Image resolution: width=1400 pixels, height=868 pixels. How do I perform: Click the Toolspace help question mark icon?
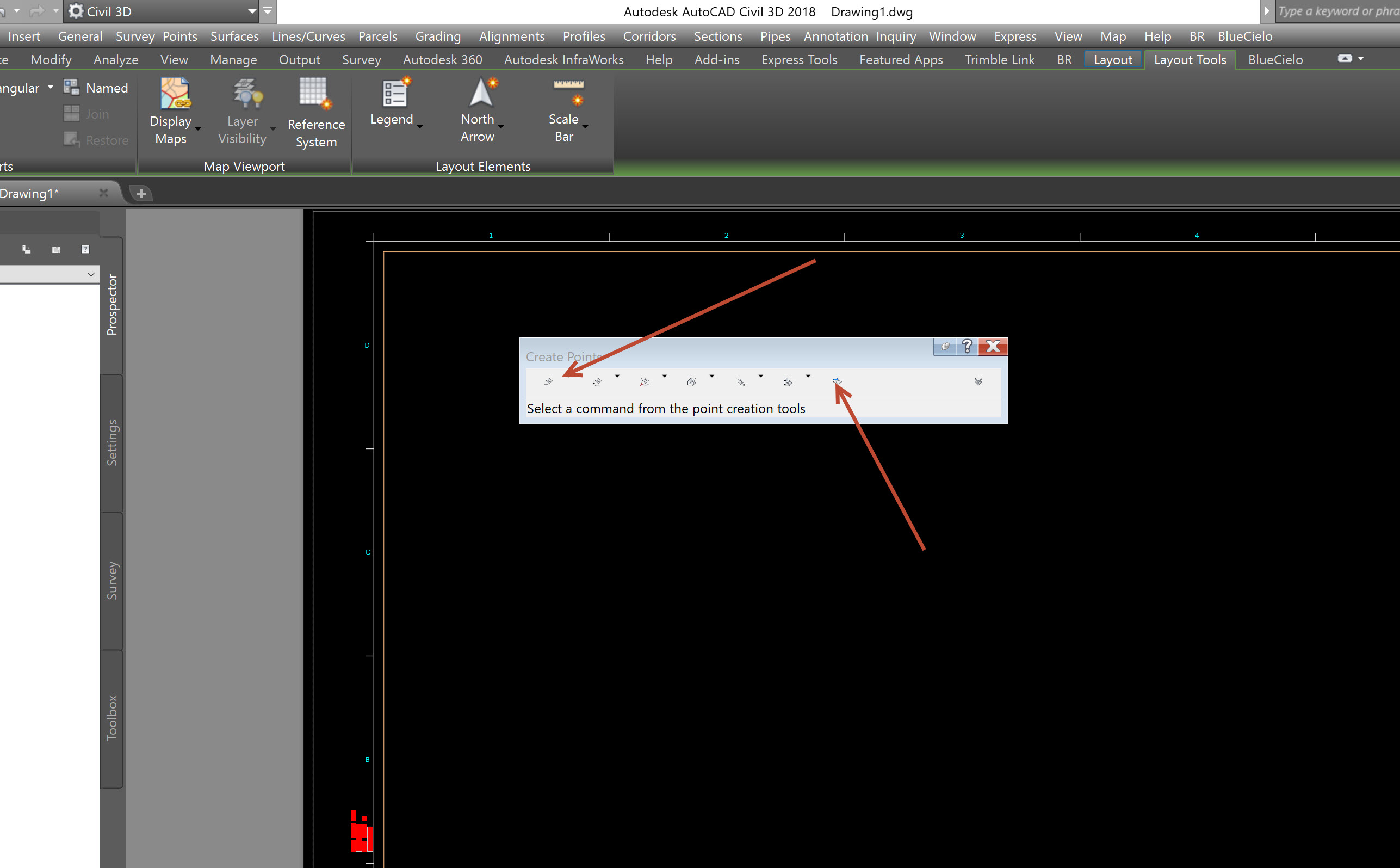click(84, 249)
